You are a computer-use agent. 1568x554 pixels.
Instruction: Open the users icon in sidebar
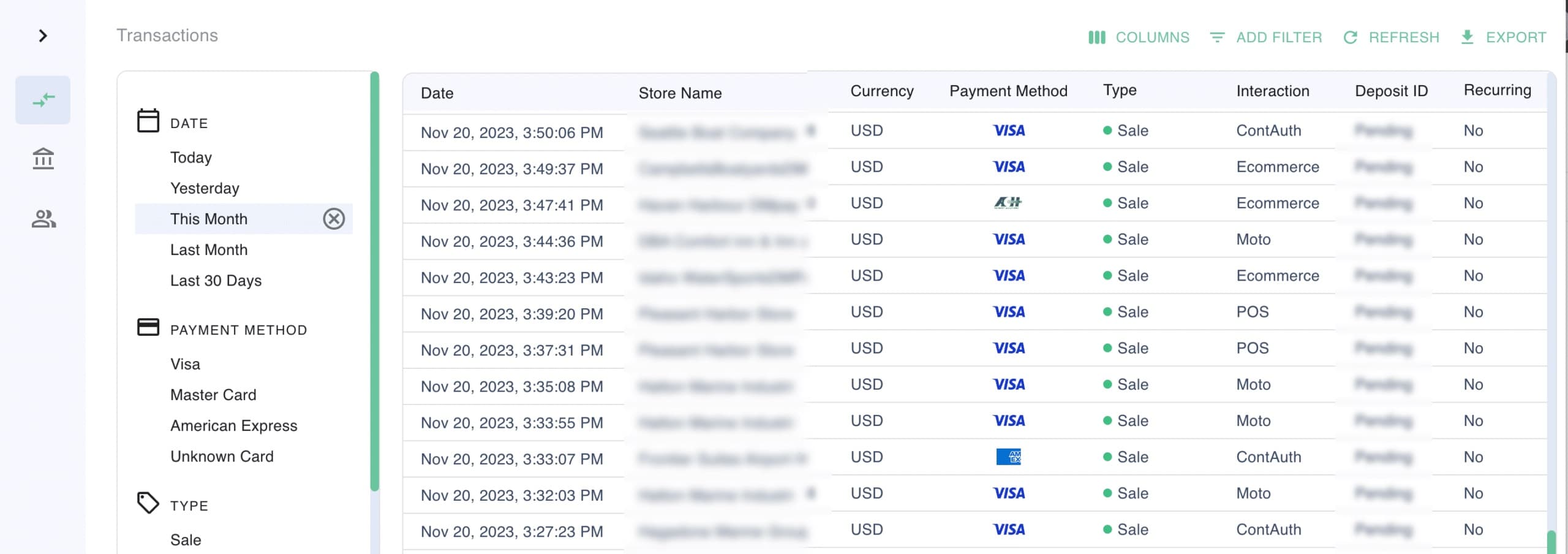43,219
